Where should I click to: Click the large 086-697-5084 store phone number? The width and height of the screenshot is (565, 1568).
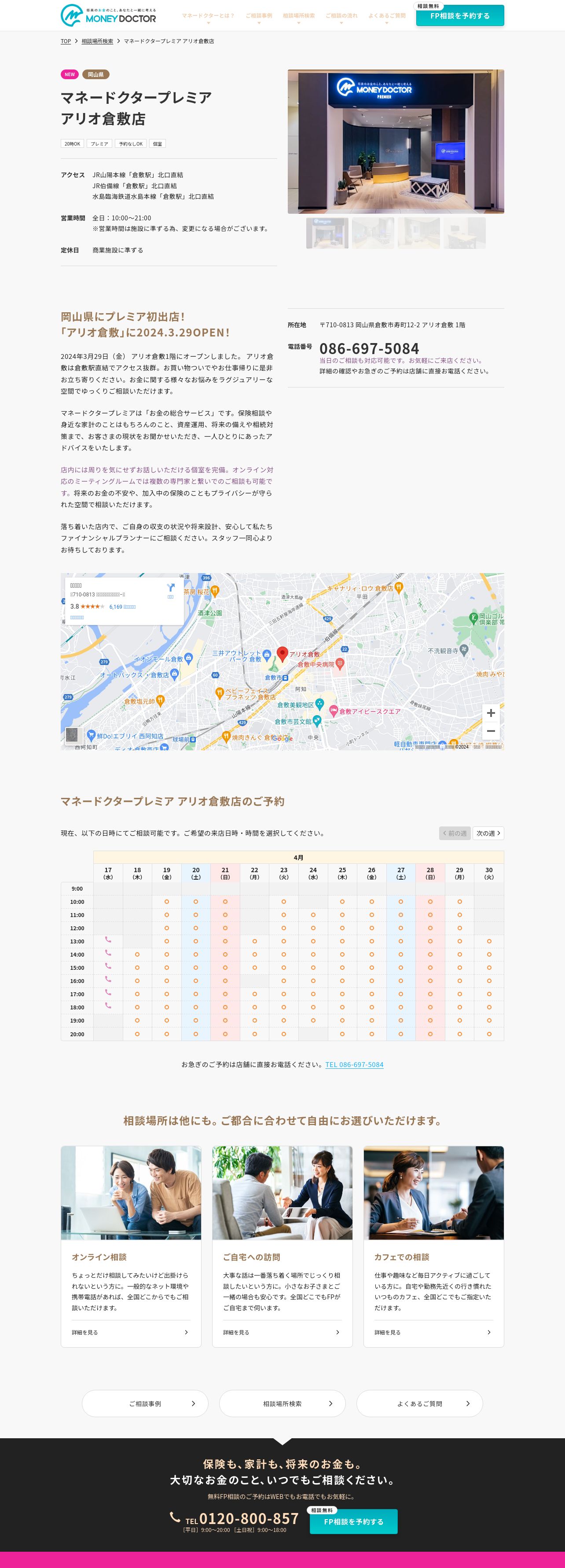[x=369, y=348]
